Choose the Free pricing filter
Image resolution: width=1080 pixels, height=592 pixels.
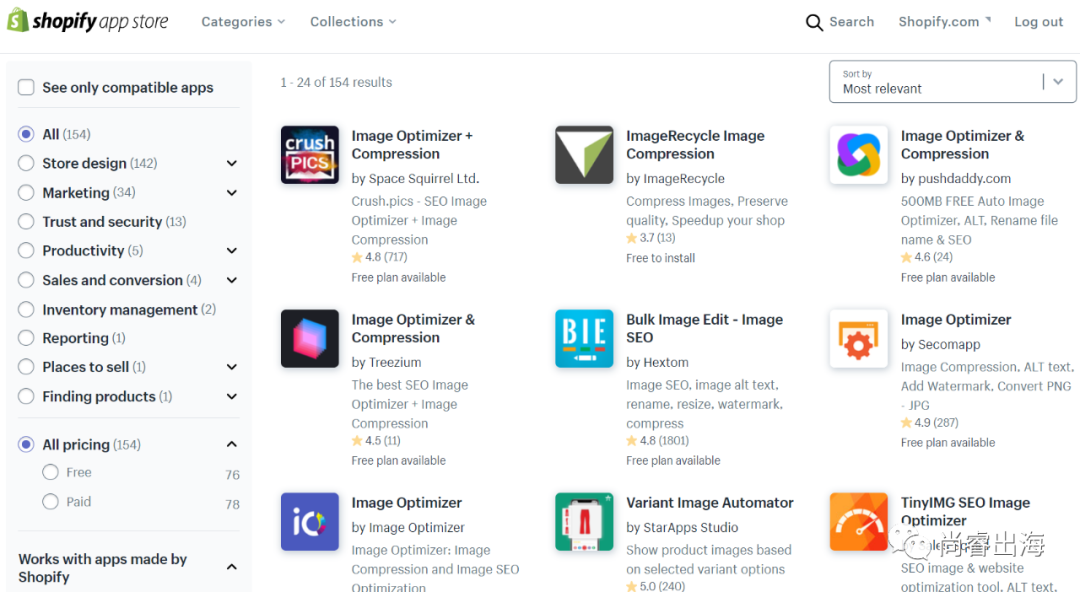[50, 472]
